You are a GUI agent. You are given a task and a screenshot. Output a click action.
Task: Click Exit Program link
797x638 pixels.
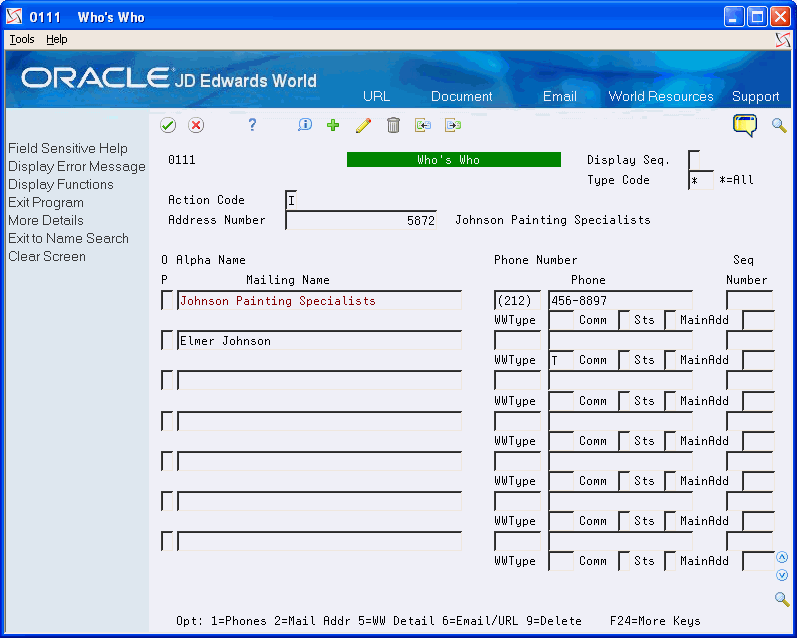[x=46, y=202]
